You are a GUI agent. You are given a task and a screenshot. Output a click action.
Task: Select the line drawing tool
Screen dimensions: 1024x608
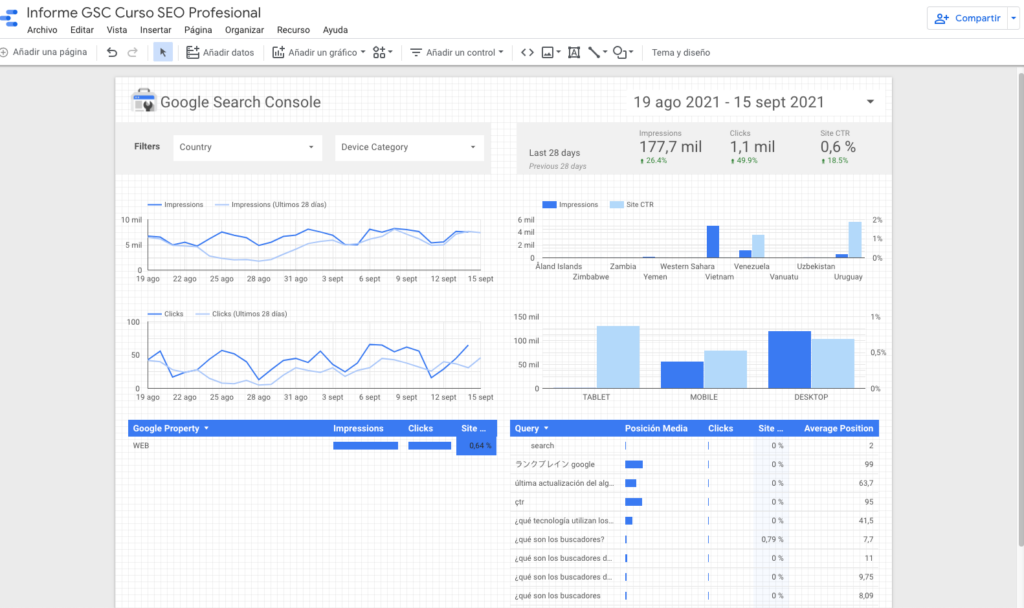point(597,52)
